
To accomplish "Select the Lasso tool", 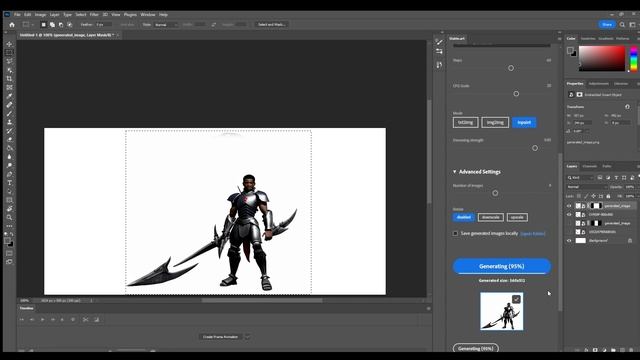I will click(9, 61).
